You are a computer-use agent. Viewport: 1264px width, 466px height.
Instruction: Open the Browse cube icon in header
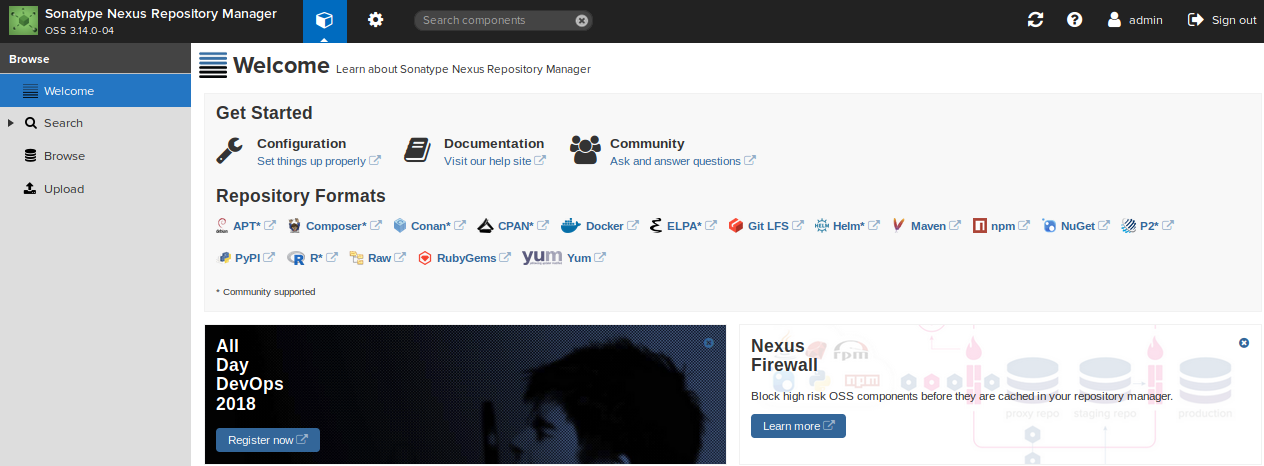[x=322, y=21]
